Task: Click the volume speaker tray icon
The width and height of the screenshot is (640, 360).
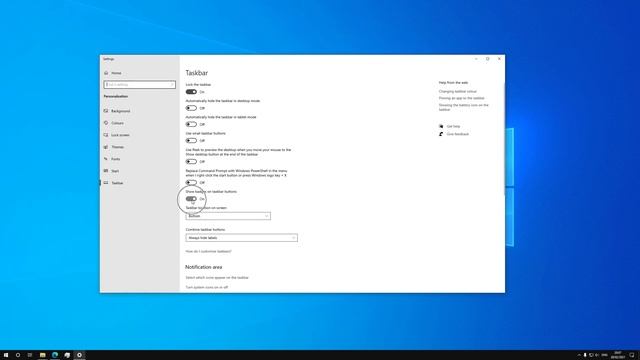Action: [x=597, y=355]
